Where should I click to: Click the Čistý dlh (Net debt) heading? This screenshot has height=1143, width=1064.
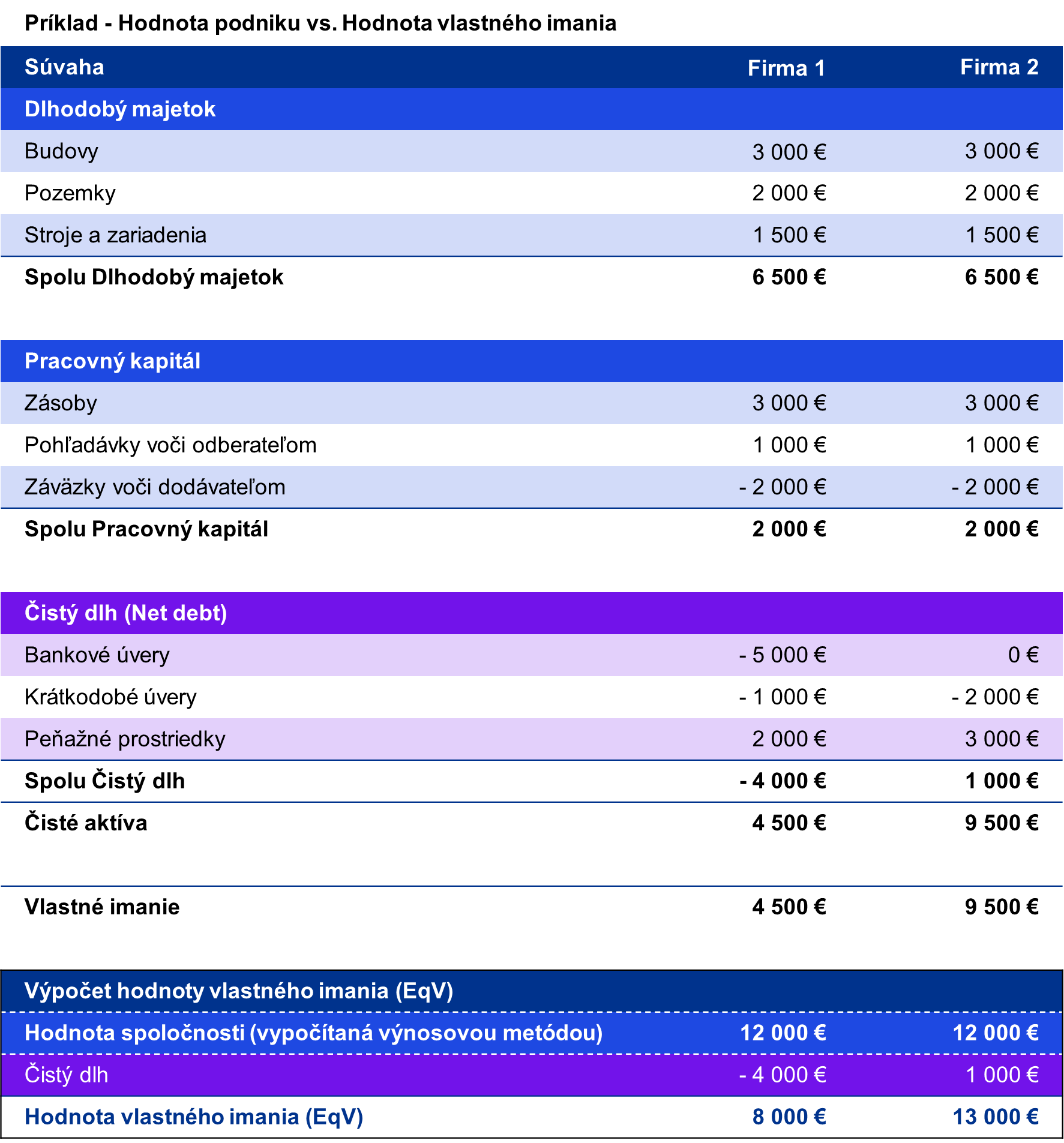(125, 613)
